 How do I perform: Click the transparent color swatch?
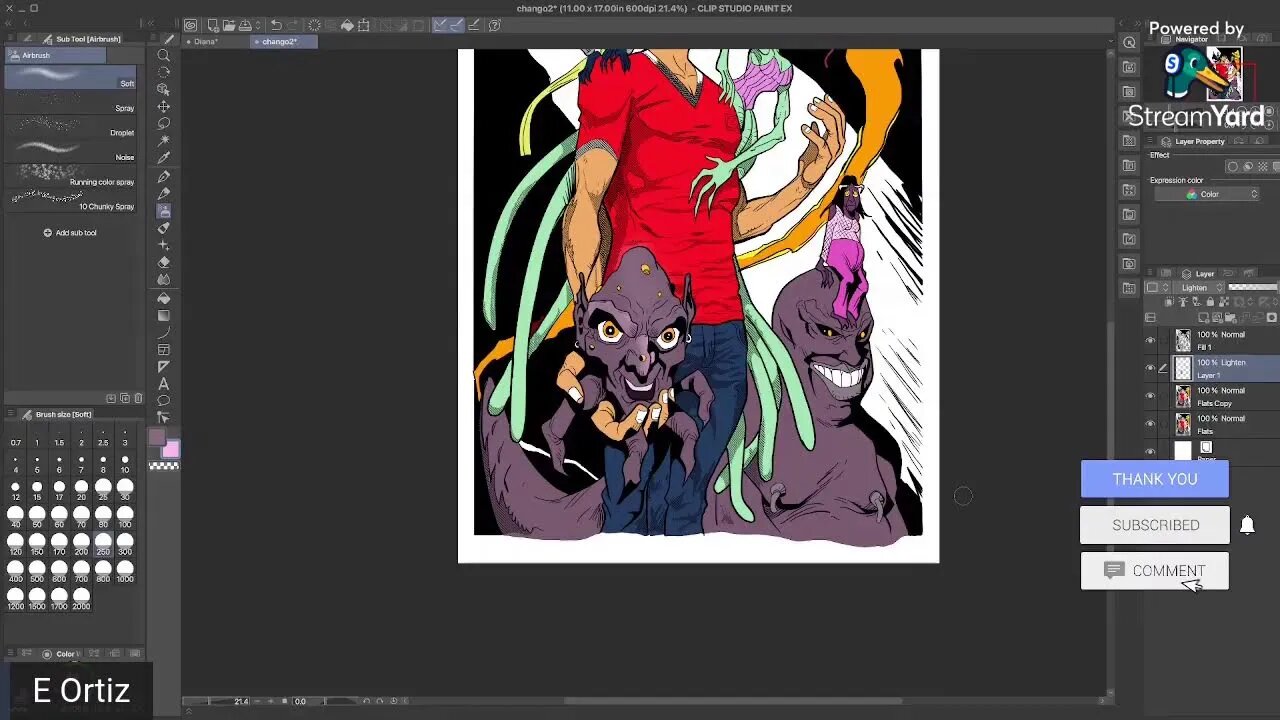(164, 466)
